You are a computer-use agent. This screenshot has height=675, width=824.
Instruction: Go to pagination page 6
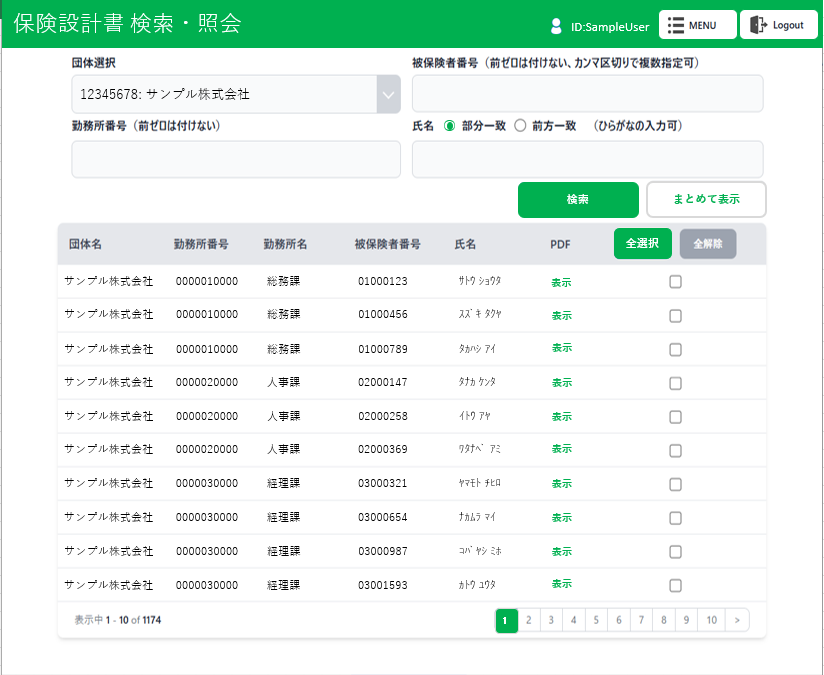coord(619,620)
